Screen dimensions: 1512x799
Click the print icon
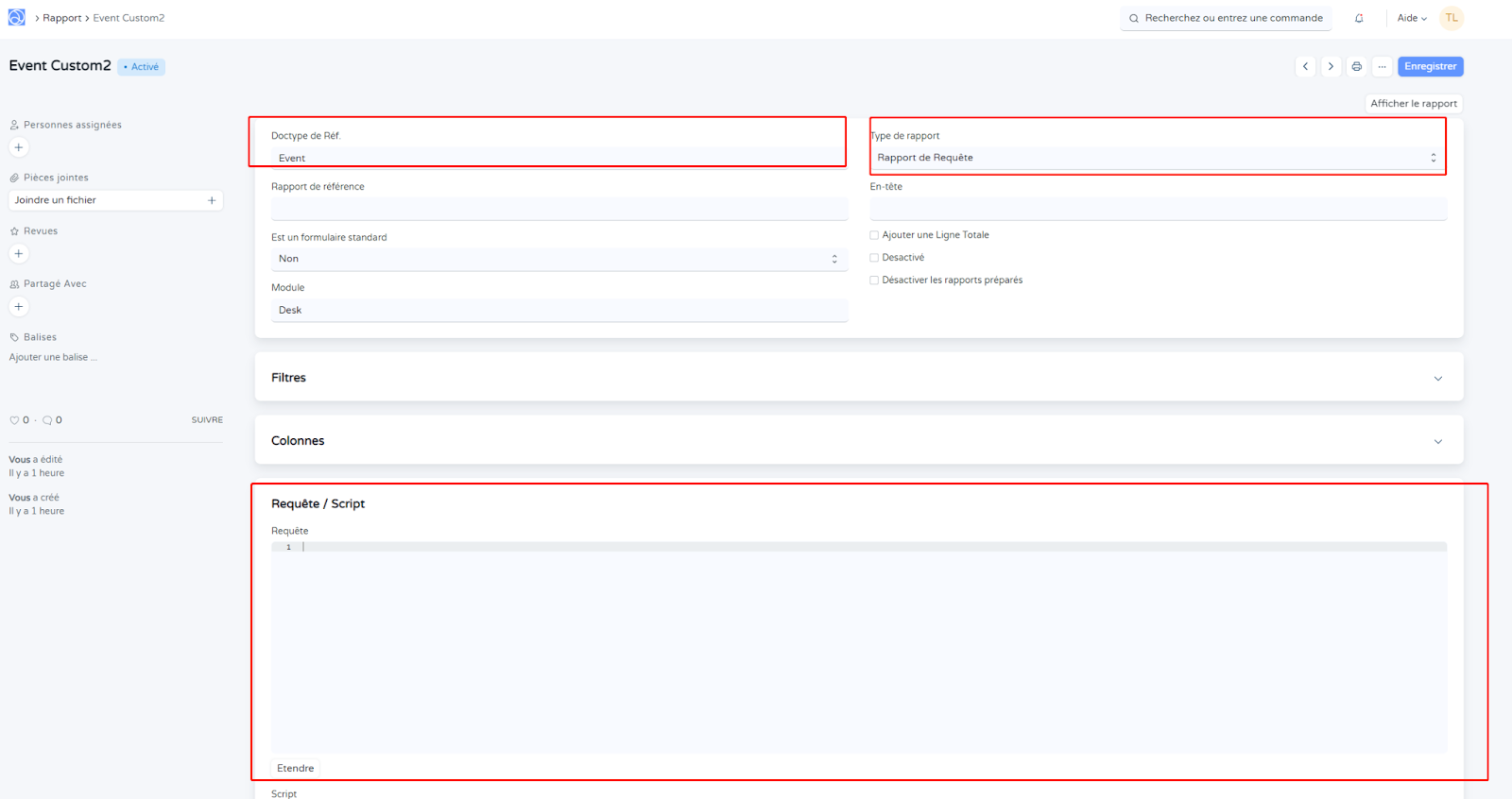tap(1356, 66)
